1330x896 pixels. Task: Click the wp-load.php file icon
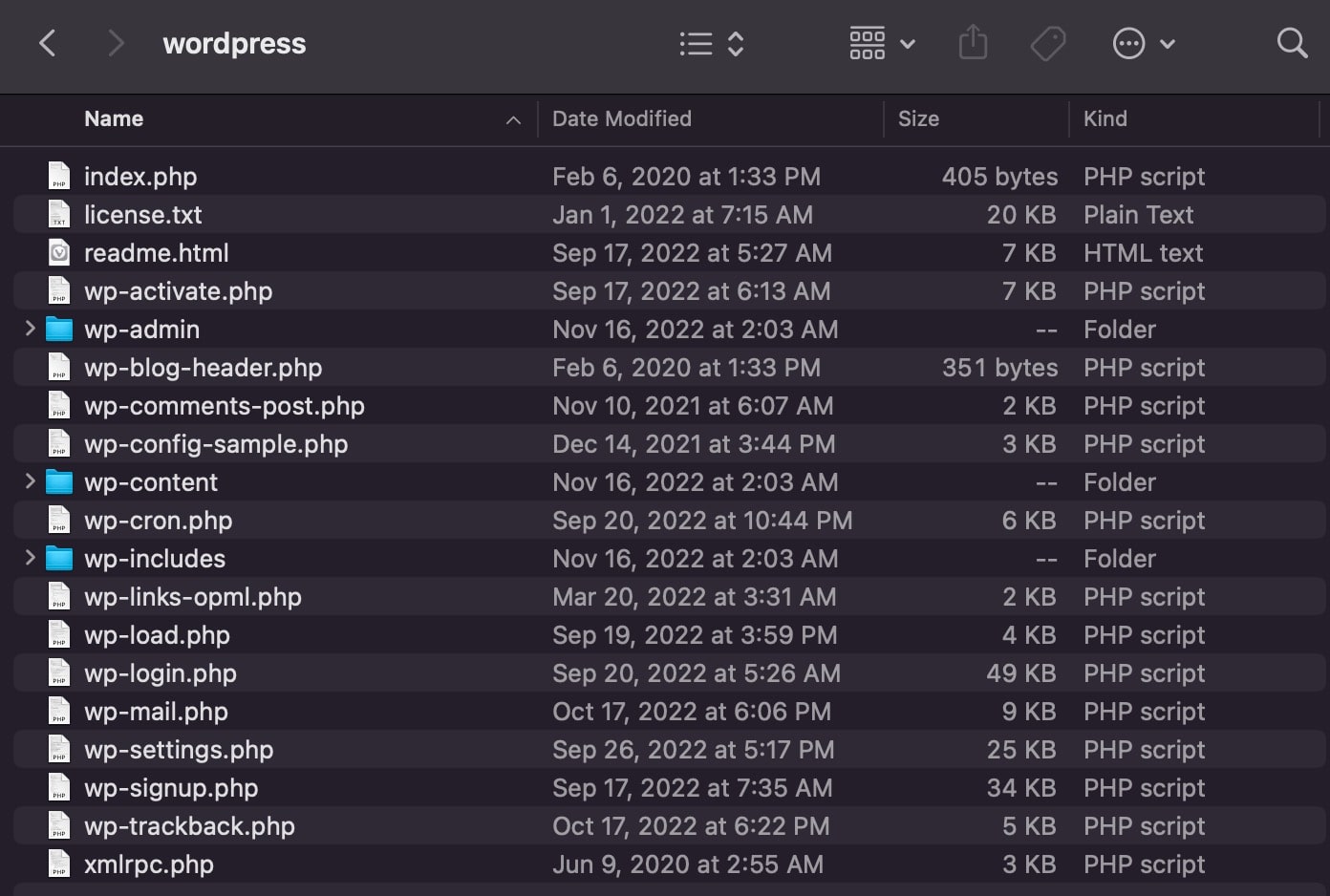coord(59,634)
